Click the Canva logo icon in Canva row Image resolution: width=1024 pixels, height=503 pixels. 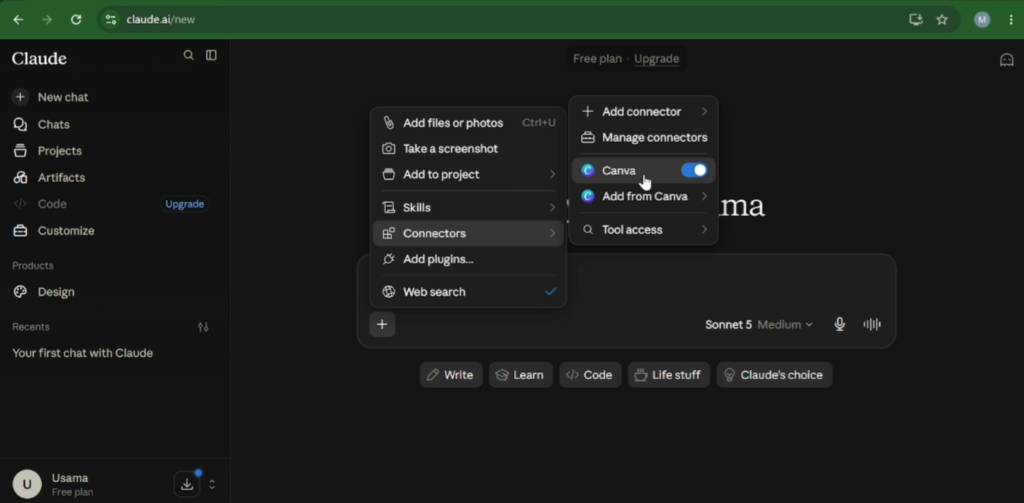588,170
